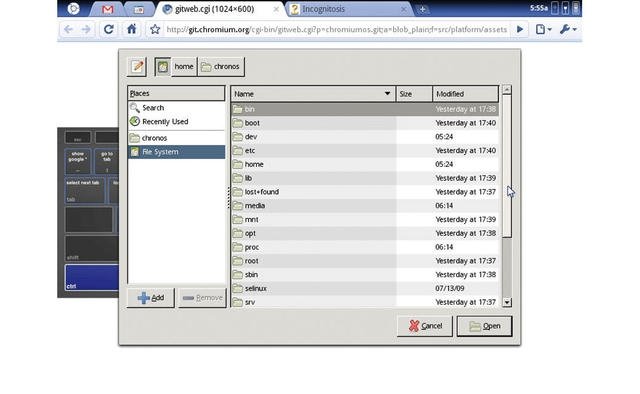
Task: Click the mnt folder icon
Action: pos(238,220)
